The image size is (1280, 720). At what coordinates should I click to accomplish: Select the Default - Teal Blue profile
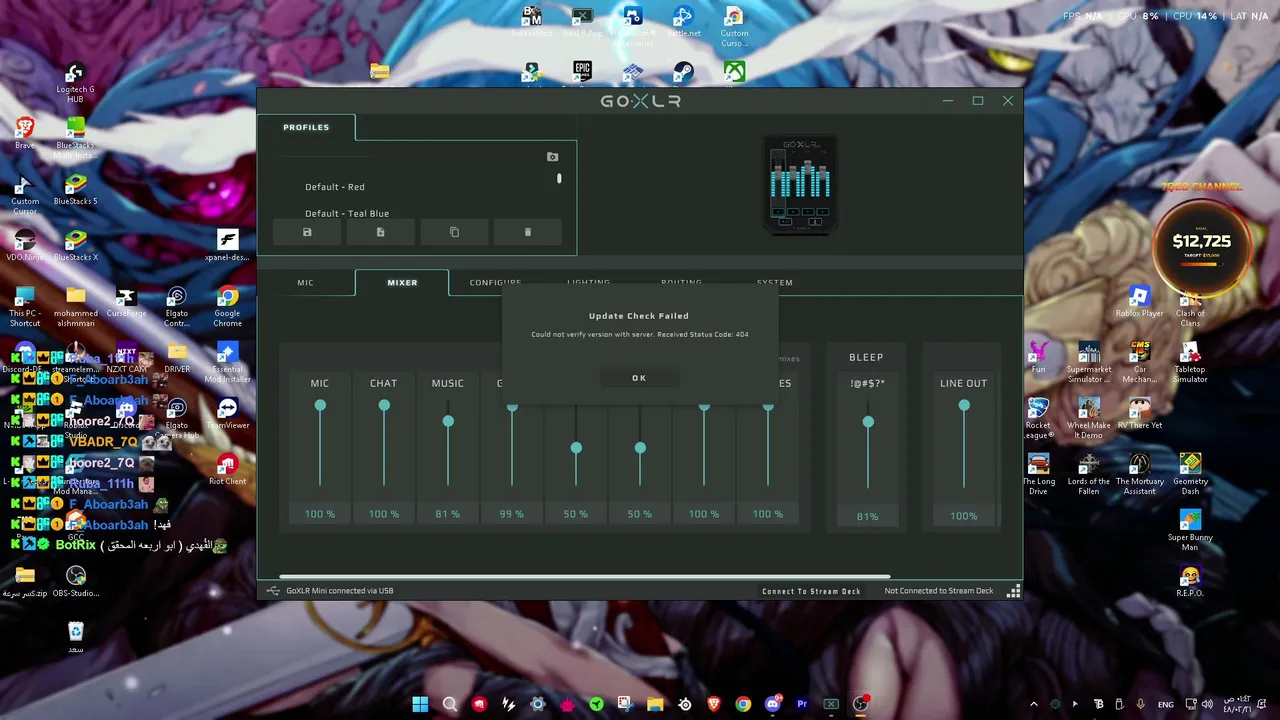tap(347, 213)
